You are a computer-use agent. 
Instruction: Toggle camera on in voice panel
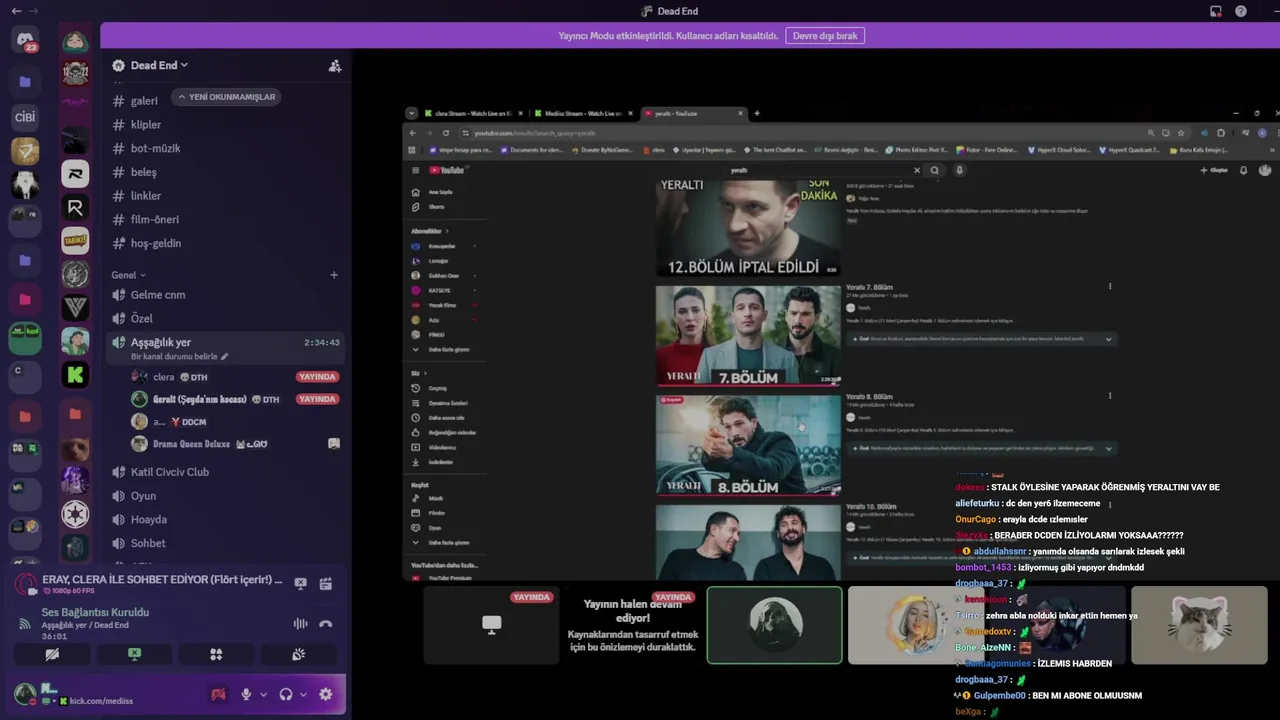52,654
